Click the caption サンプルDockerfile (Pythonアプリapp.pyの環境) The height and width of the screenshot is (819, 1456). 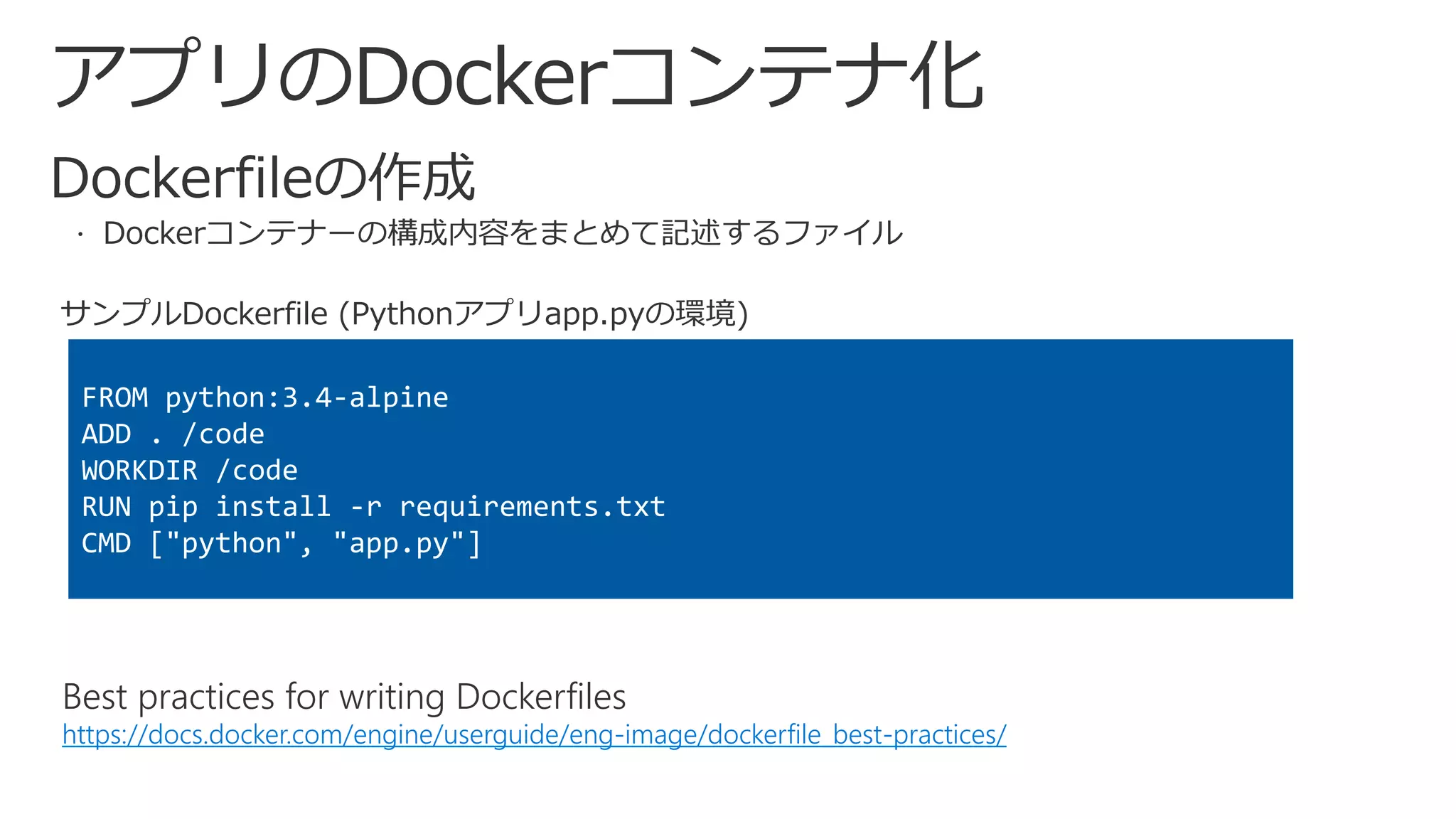[405, 314]
